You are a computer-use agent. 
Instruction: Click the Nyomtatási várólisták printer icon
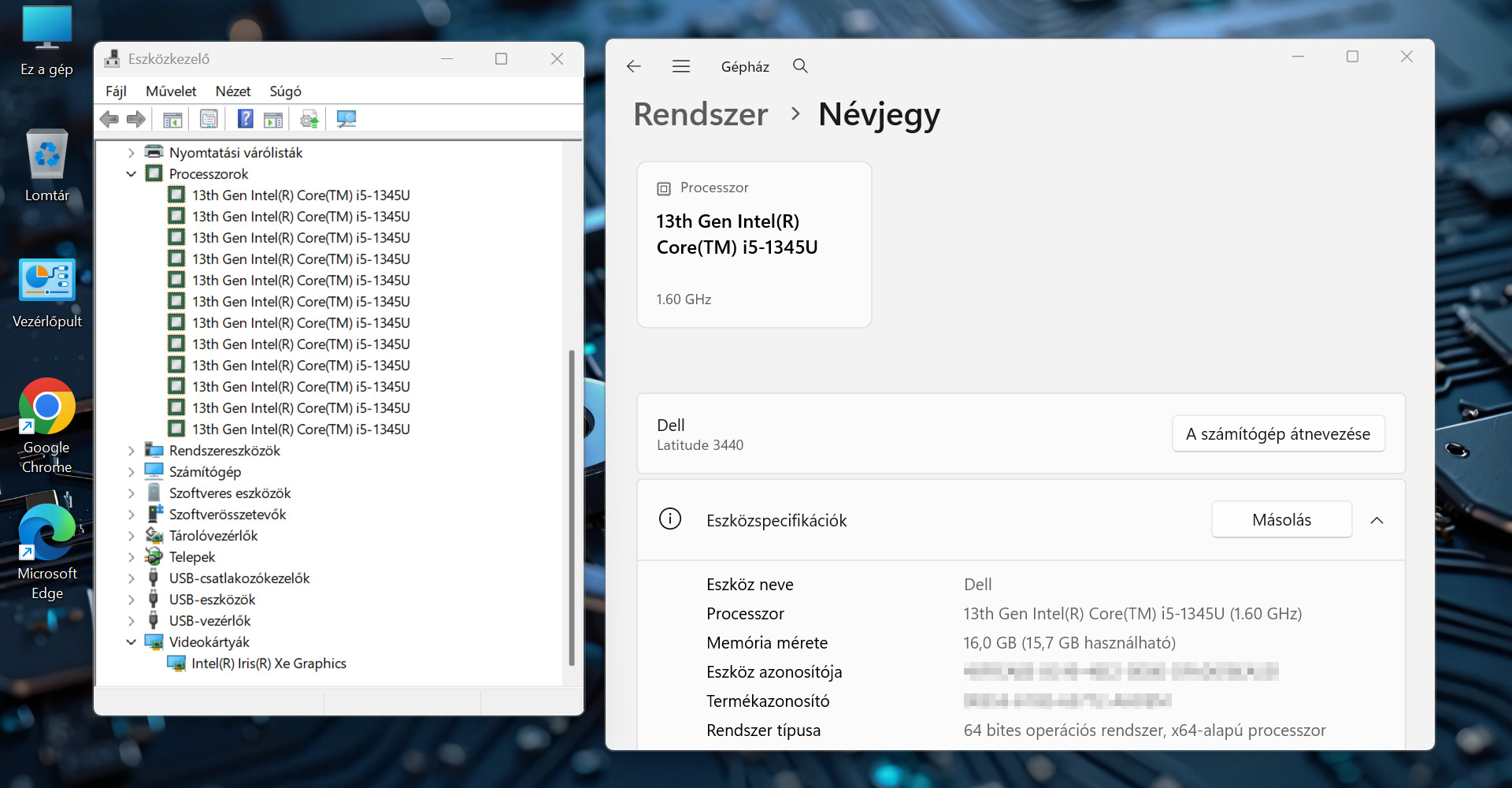154,152
